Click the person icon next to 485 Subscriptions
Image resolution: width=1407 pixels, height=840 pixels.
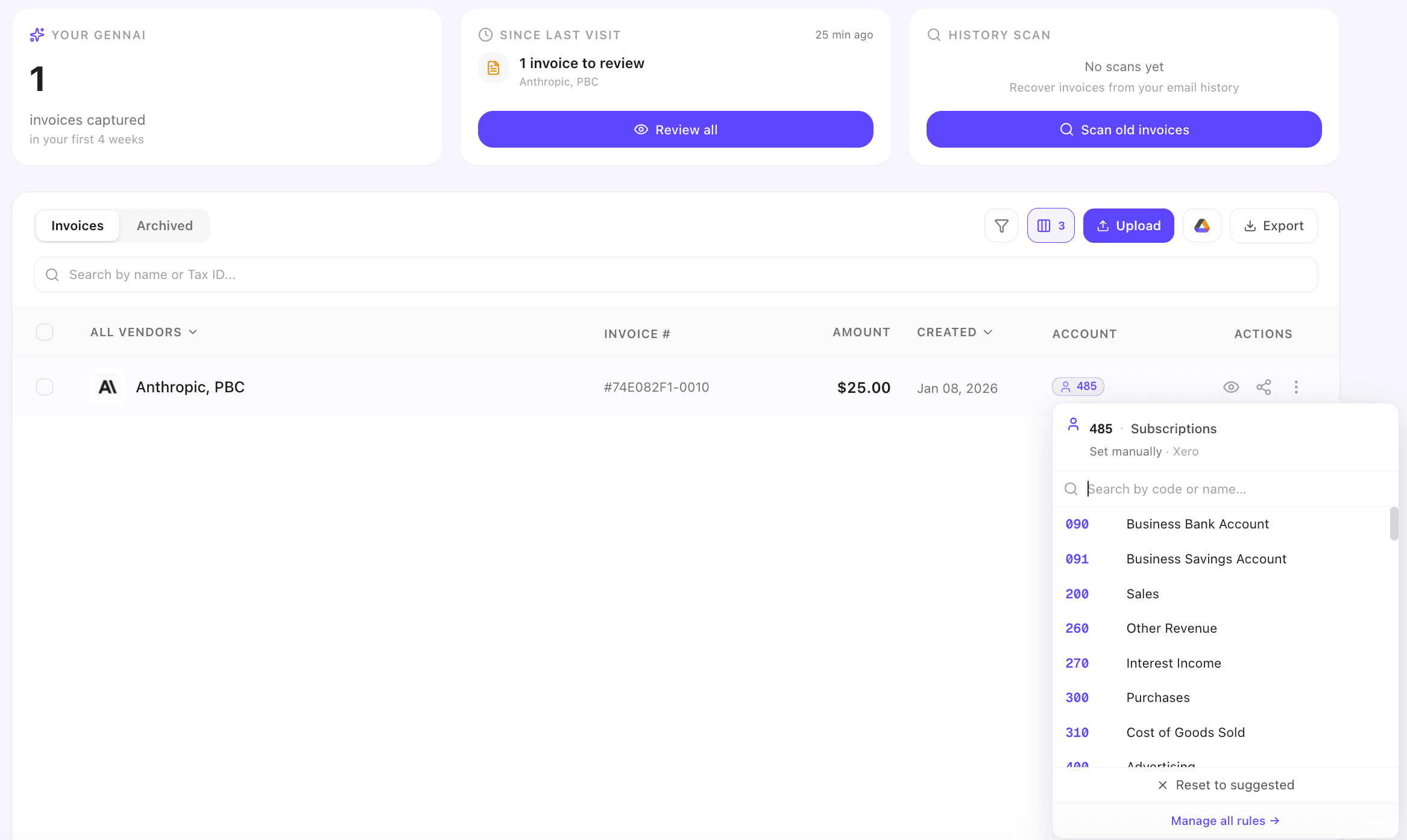click(1073, 425)
